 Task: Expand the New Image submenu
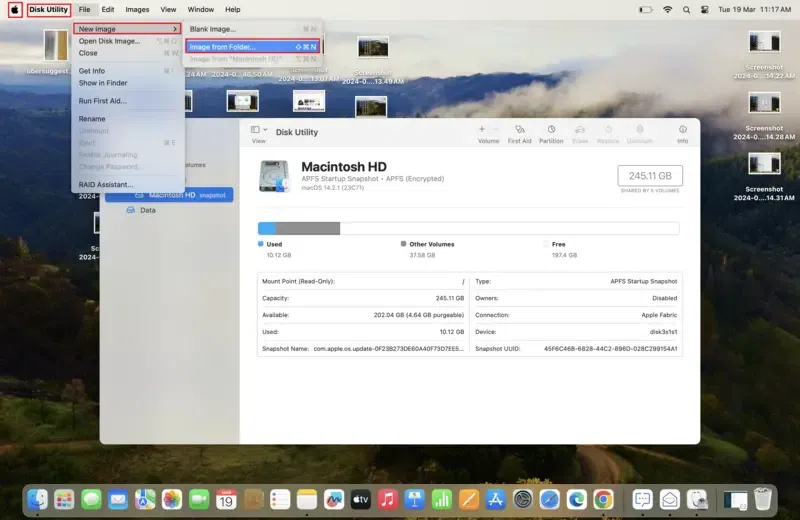coord(127,29)
